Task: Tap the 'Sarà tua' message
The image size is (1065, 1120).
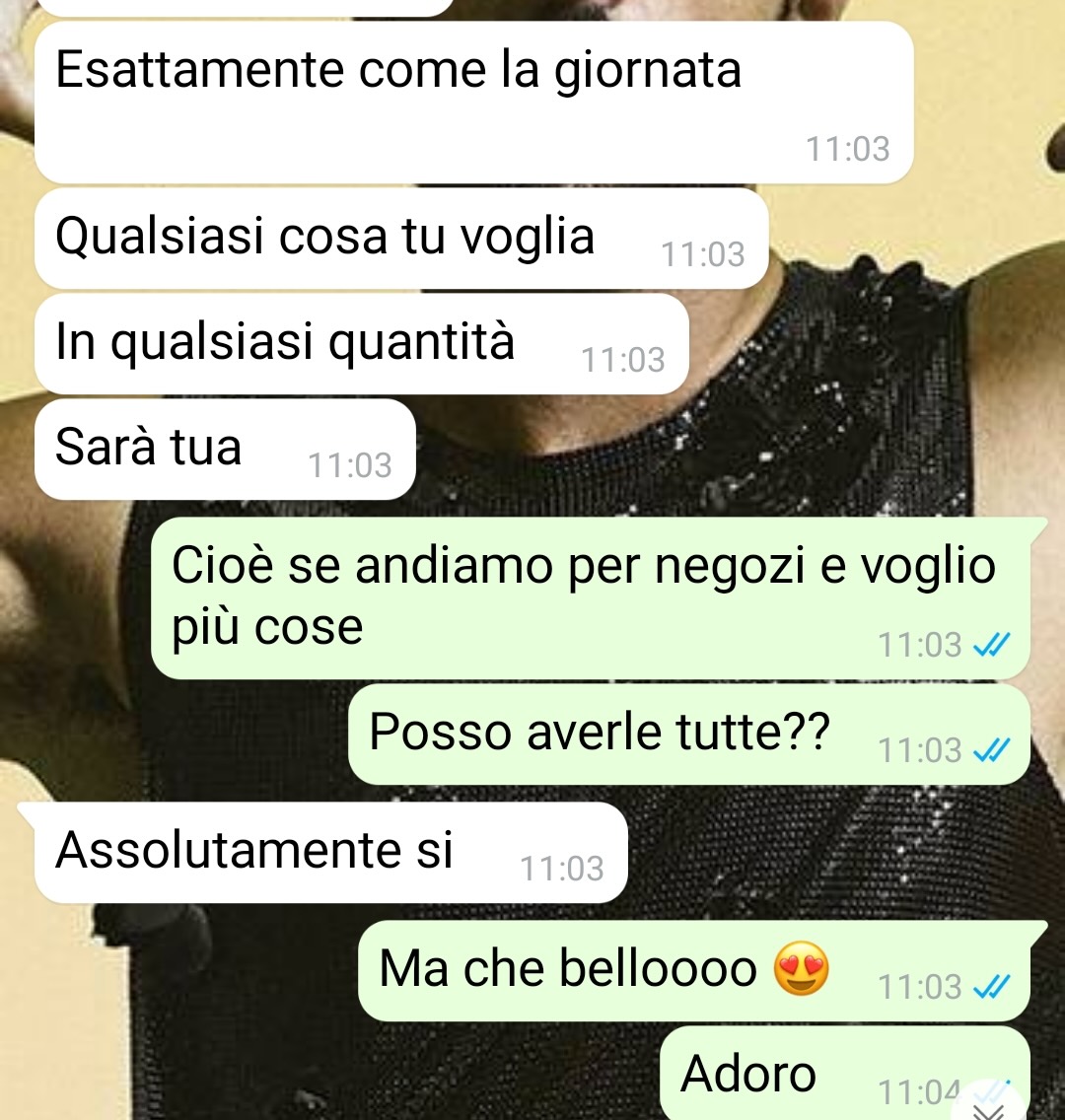Action: coord(225,450)
